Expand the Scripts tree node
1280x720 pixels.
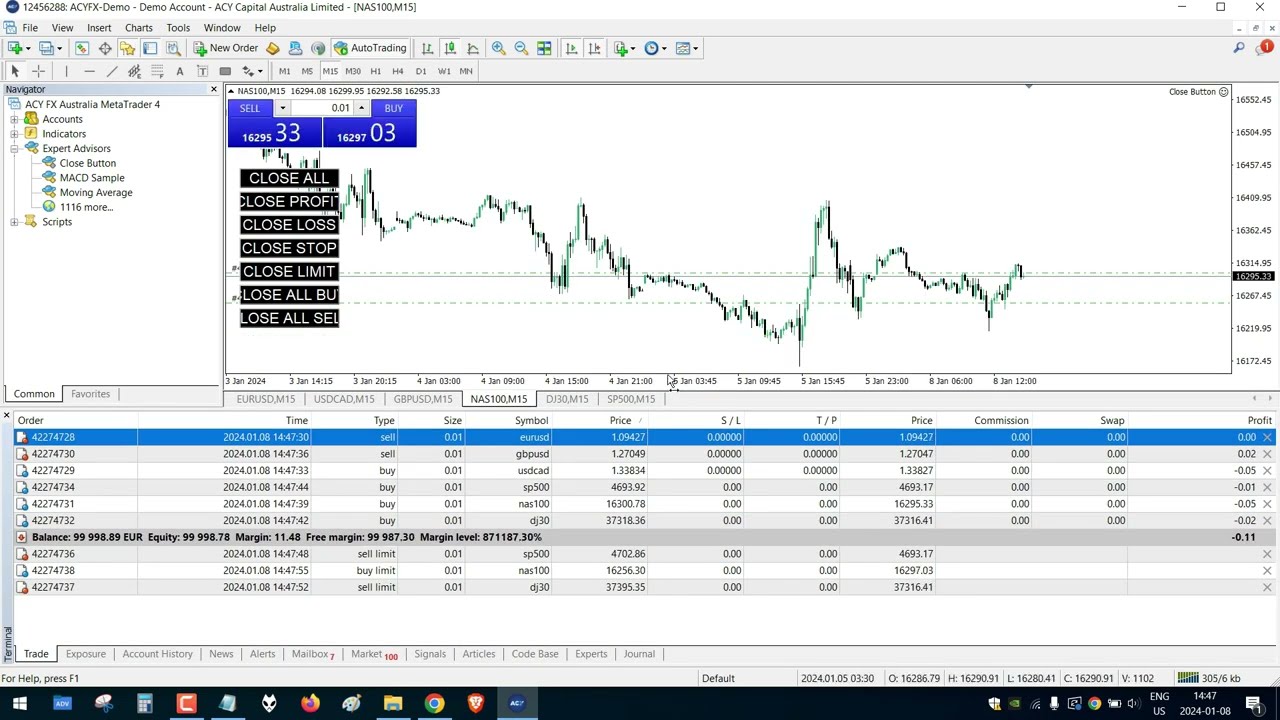14,222
